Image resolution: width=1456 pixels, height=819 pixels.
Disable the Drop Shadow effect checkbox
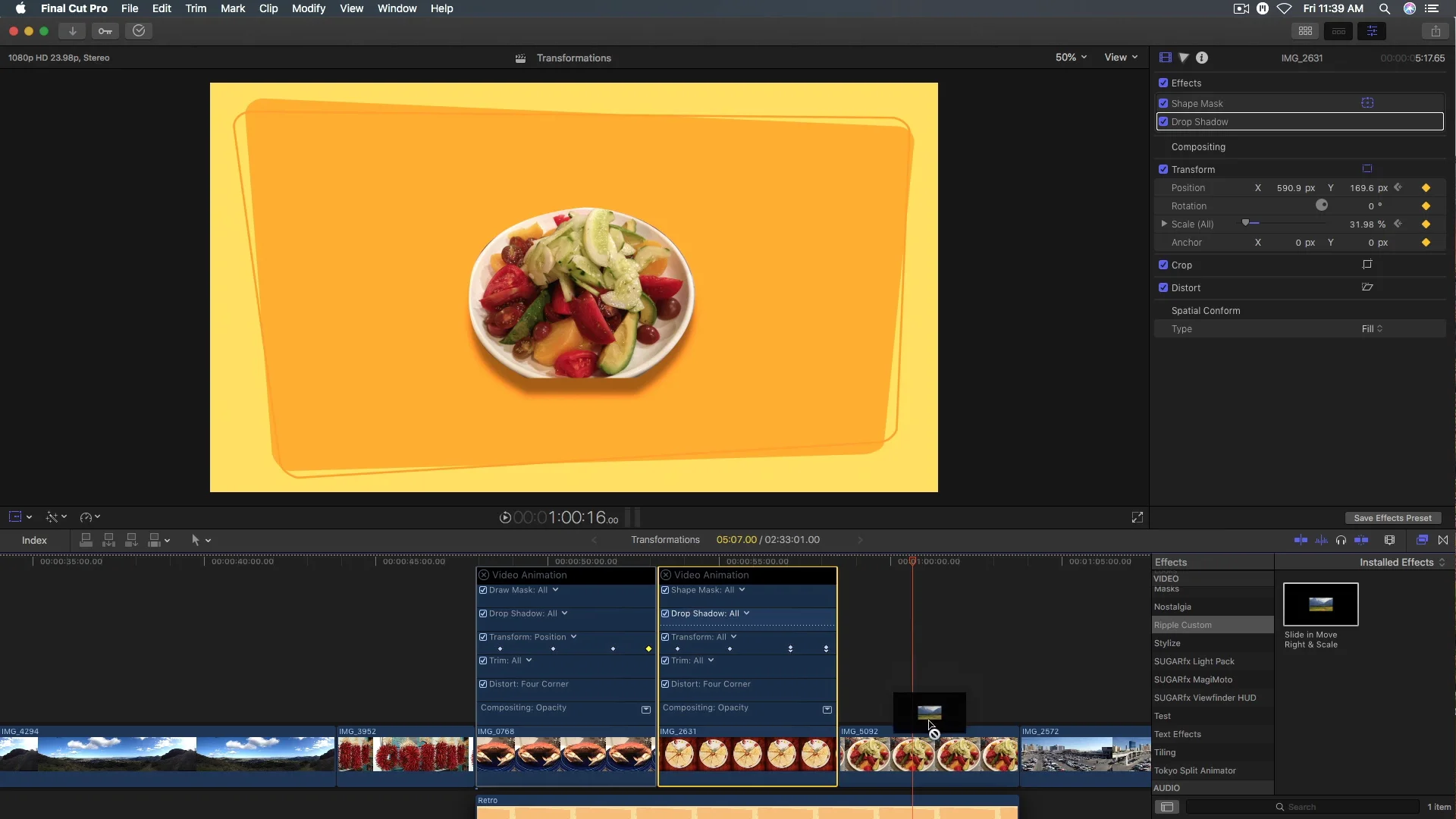click(x=1163, y=121)
